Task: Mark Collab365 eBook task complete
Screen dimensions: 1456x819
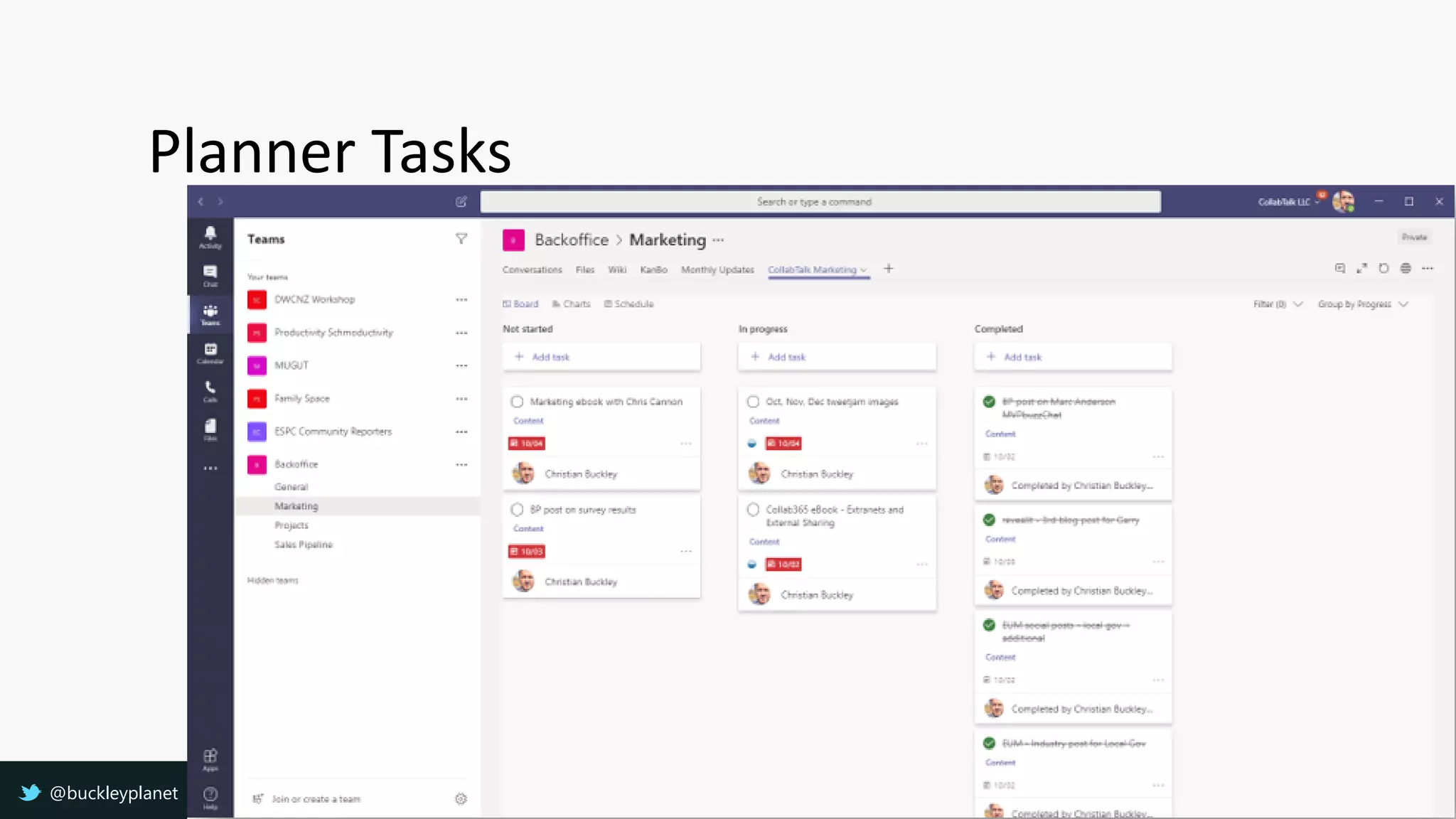Action: tap(753, 510)
